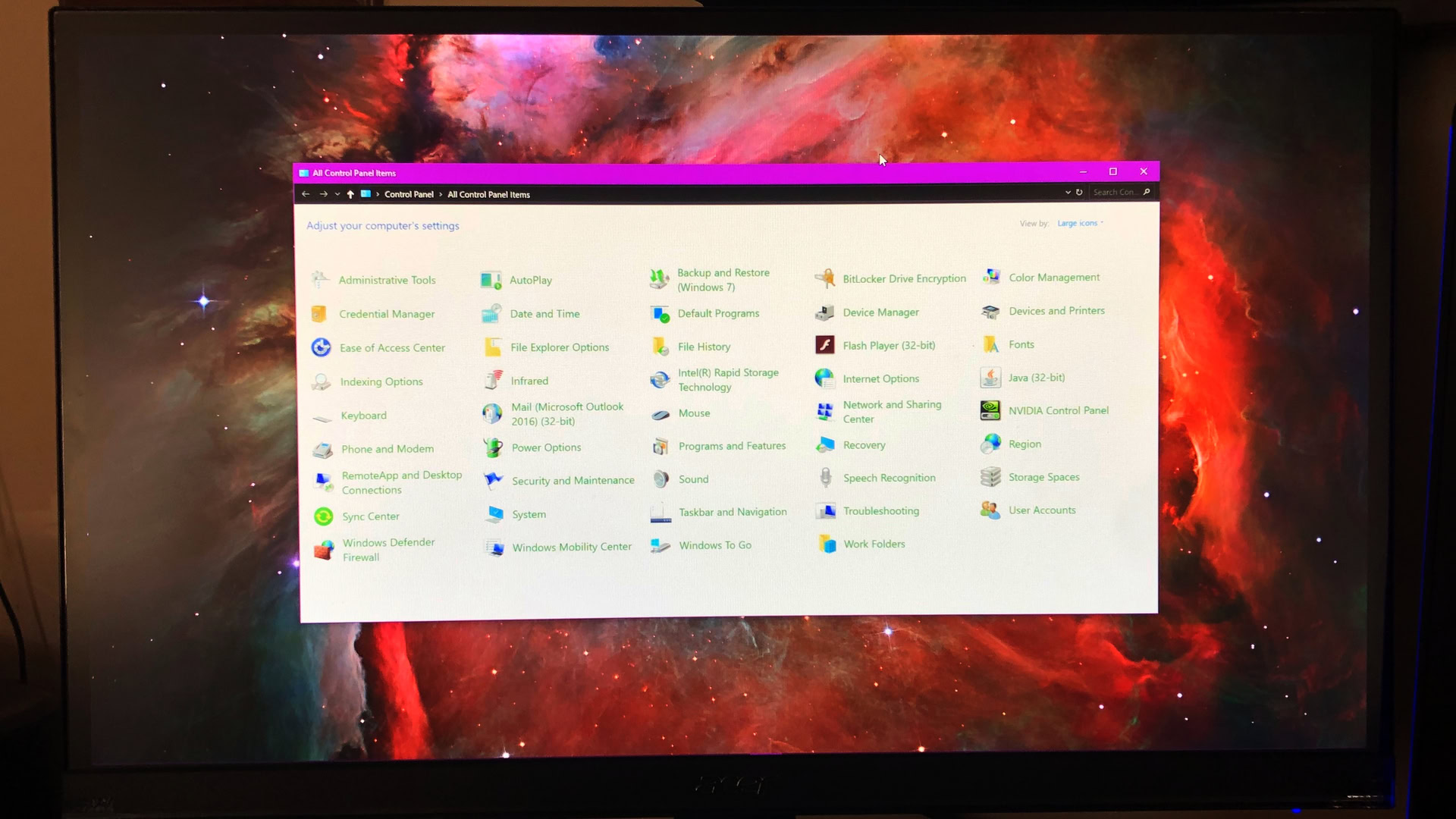The height and width of the screenshot is (819, 1456).
Task: Open Intel Rapid Storage Technology
Action: pyautogui.click(x=728, y=379)
